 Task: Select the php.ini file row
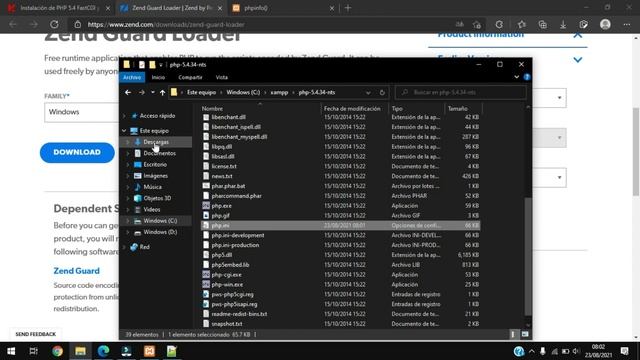340,225
